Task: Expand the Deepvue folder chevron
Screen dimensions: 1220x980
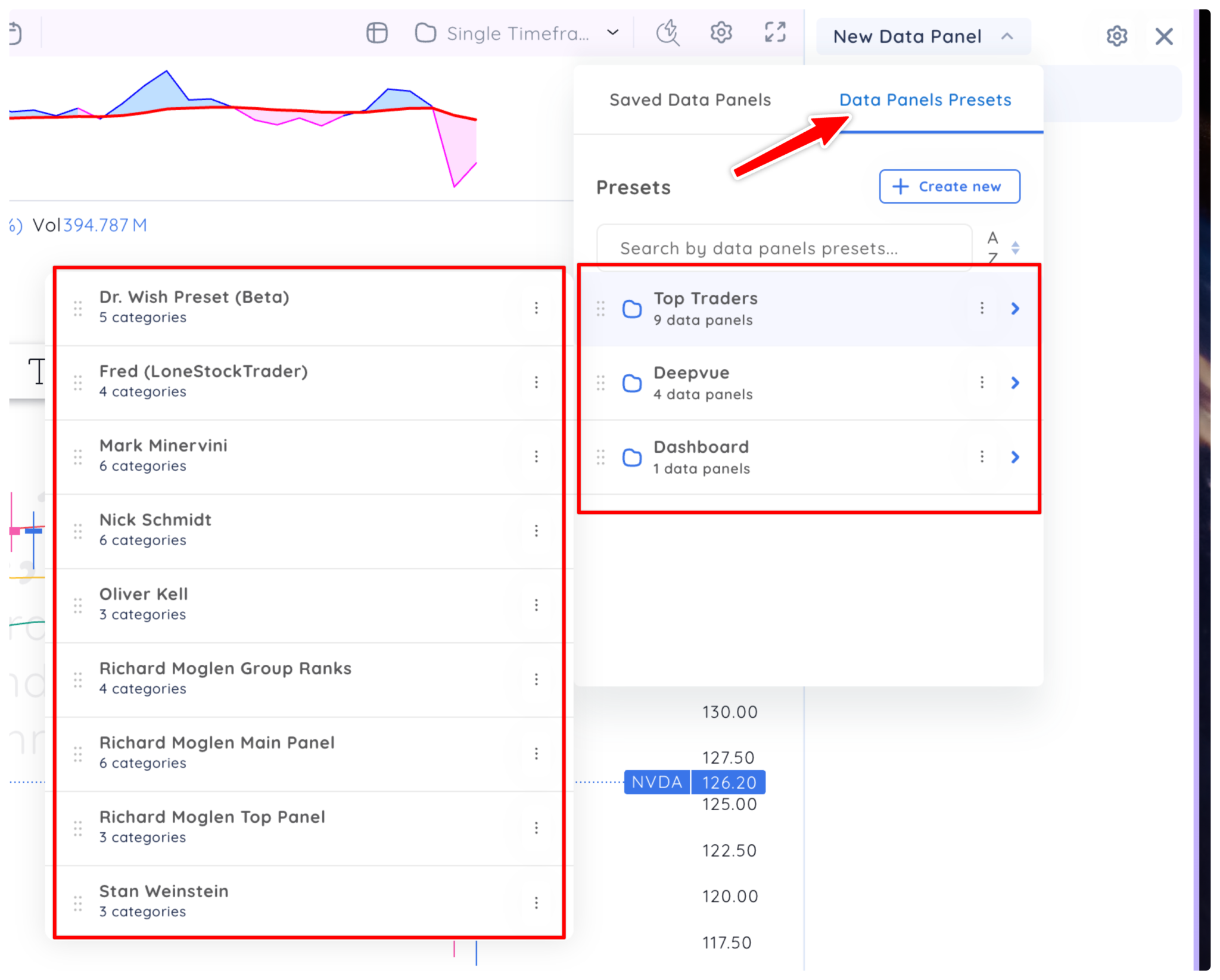Action: [1015, 382]
